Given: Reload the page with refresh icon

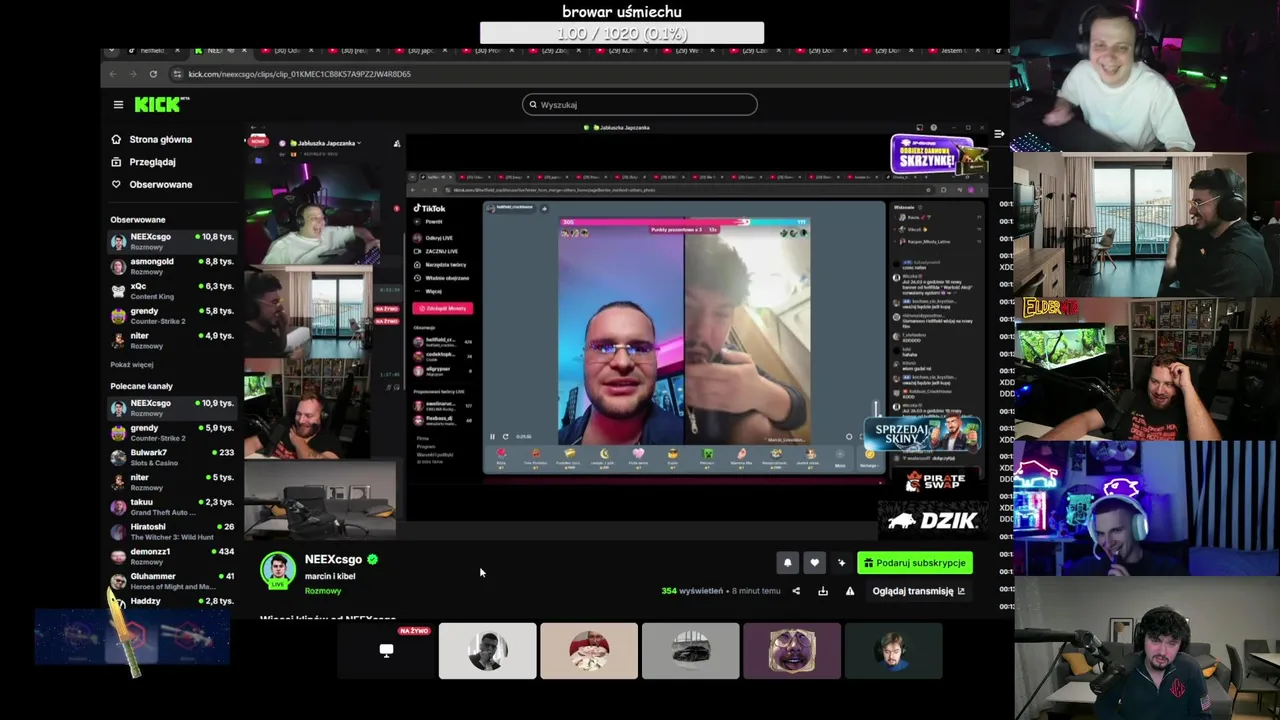Looking at the screenshot, I should [x=153, y=74].
